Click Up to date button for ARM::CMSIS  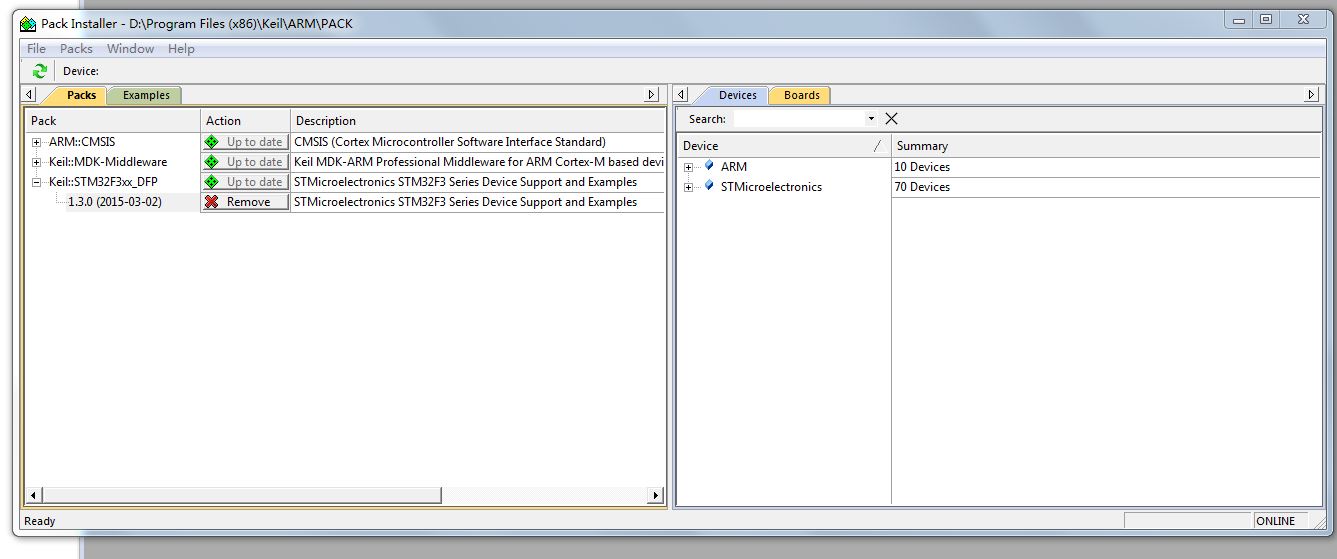point(246,142)
